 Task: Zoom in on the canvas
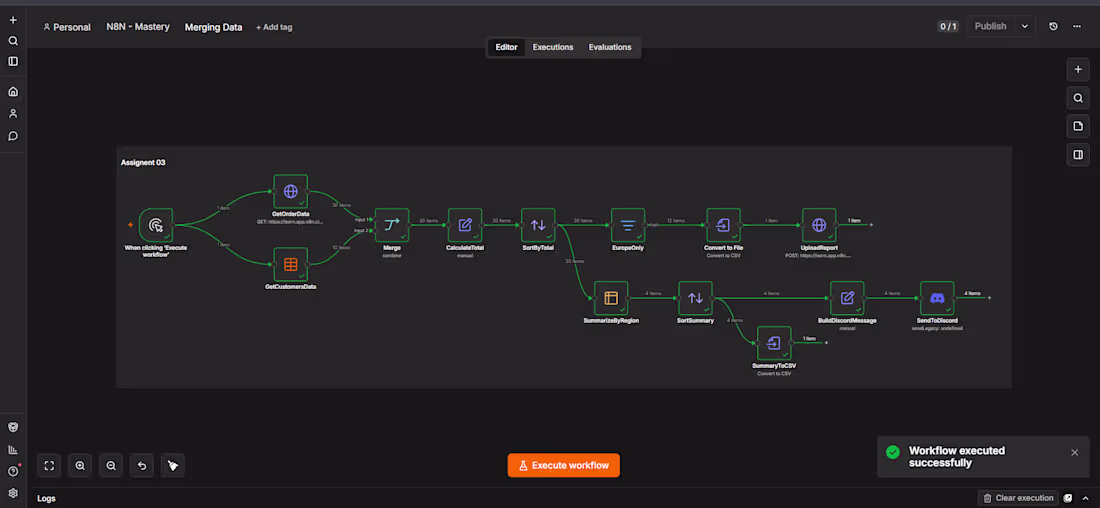(x=80, y=465)
